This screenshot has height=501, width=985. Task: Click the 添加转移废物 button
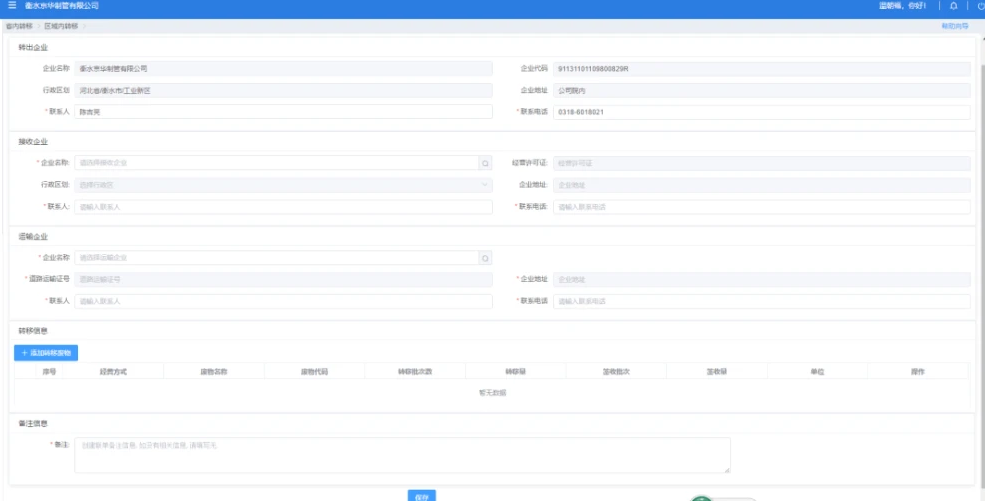pyautogui.click(x=46, y=352)
